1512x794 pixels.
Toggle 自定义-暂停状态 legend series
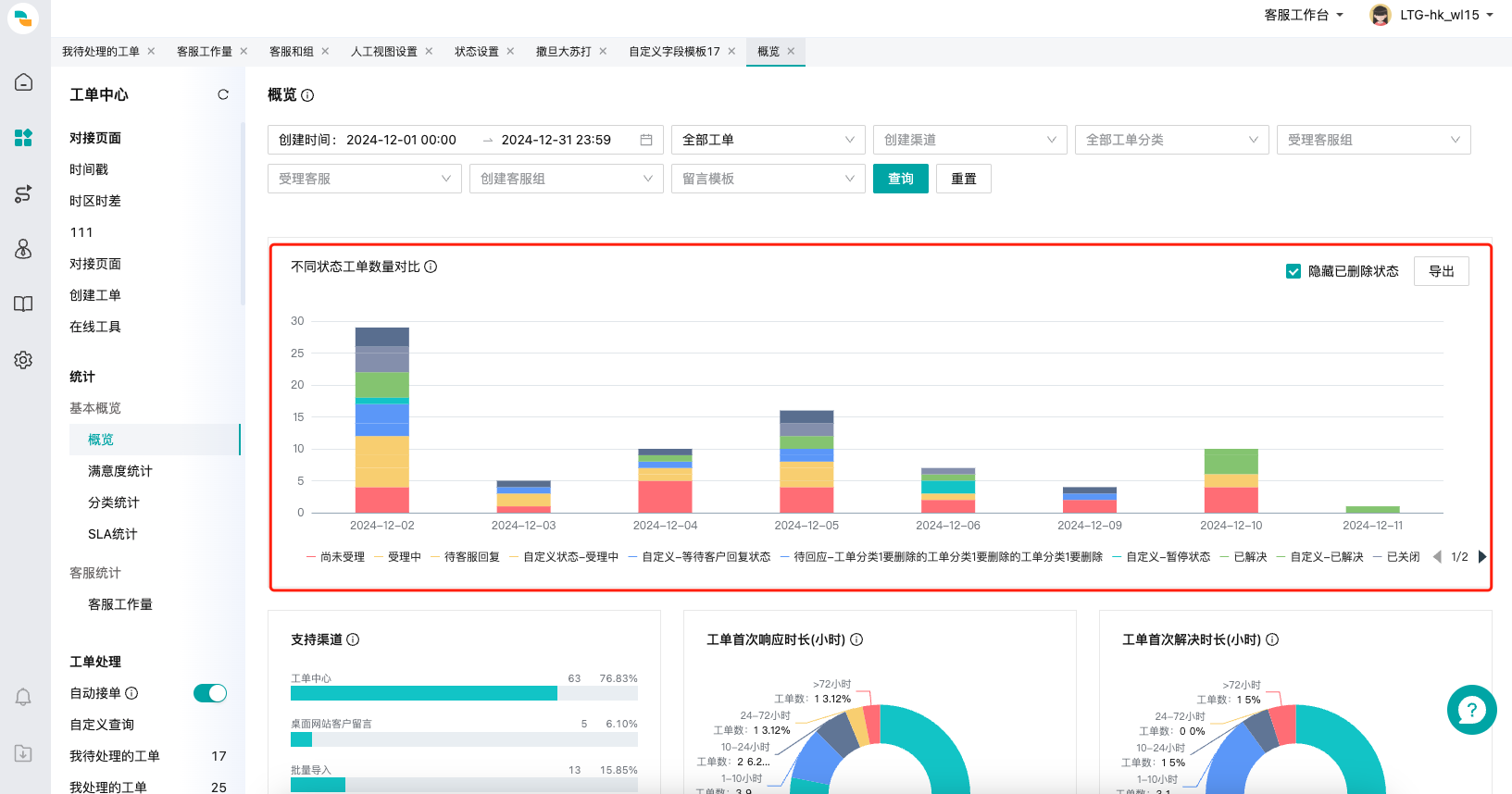click(x=1161, y=557)
